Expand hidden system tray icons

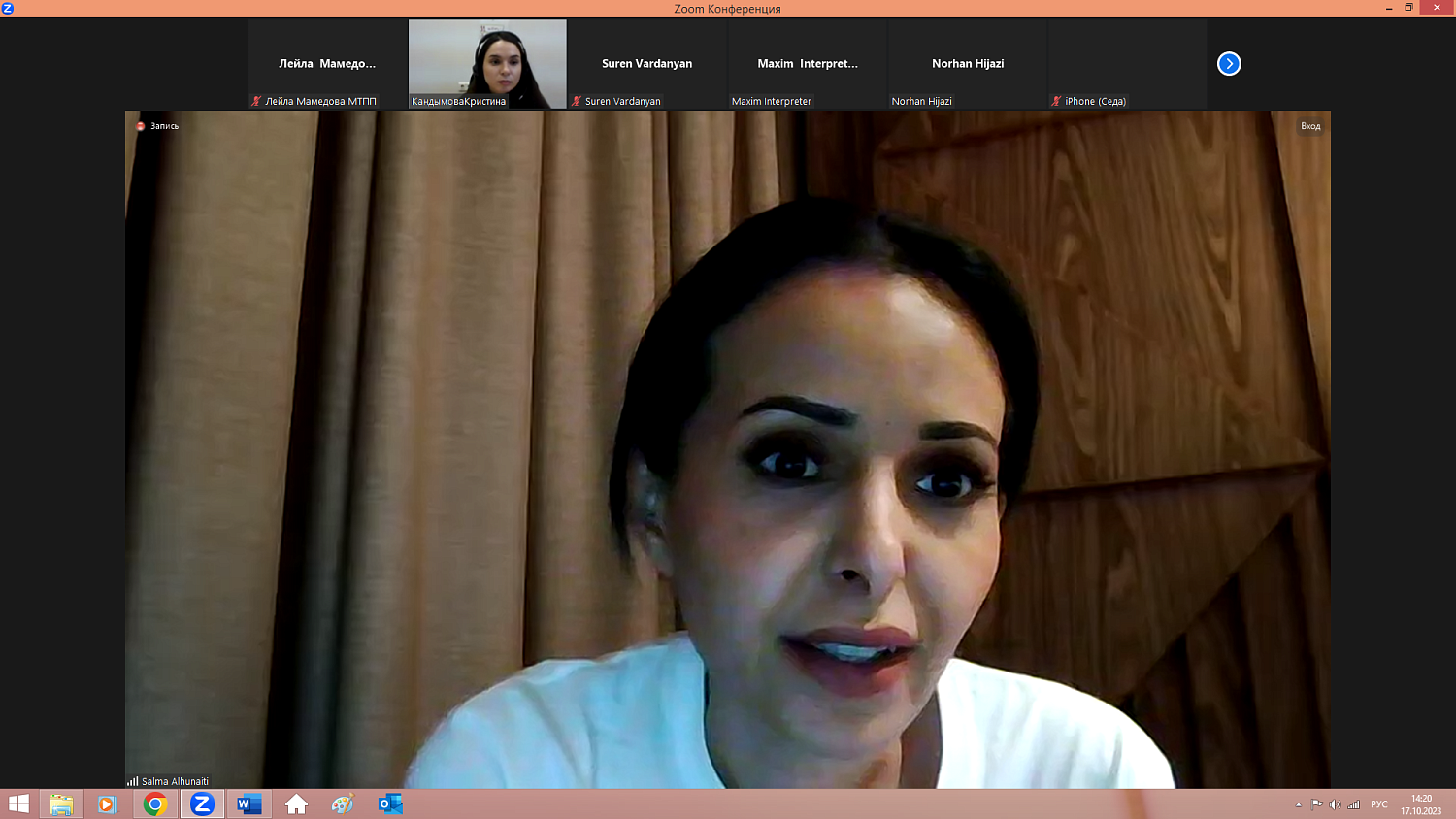point(1298,804)
